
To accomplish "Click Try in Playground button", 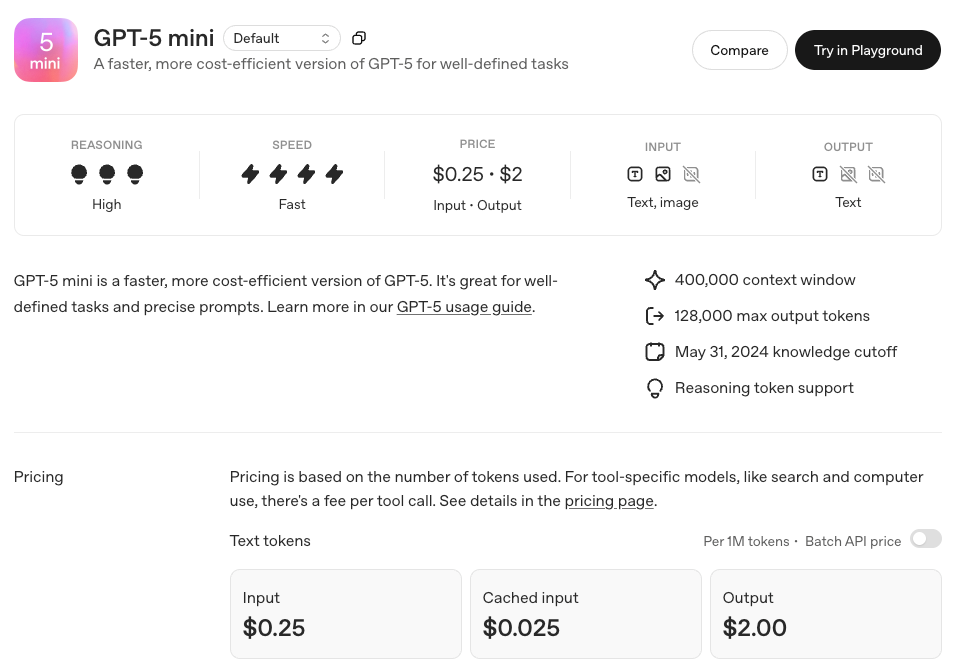I will (x=867, y=50).
